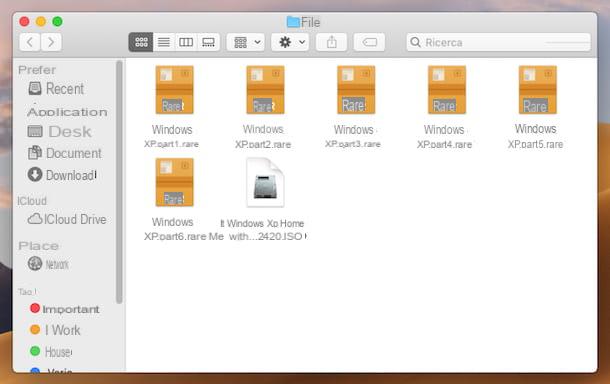Click the Recent clock icon in sidebar
This screenshot has width=610, height=384.
(x=35, y=88)
